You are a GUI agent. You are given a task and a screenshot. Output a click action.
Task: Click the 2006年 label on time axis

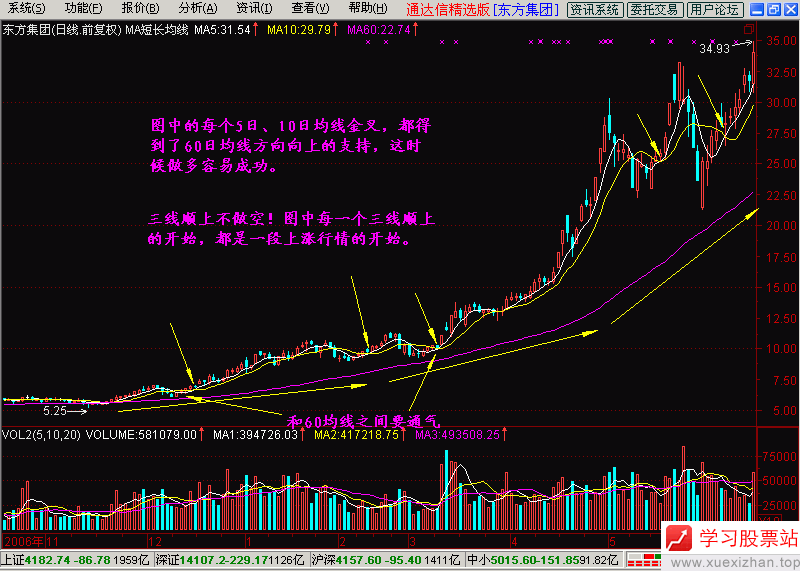(x=23, y=541)
